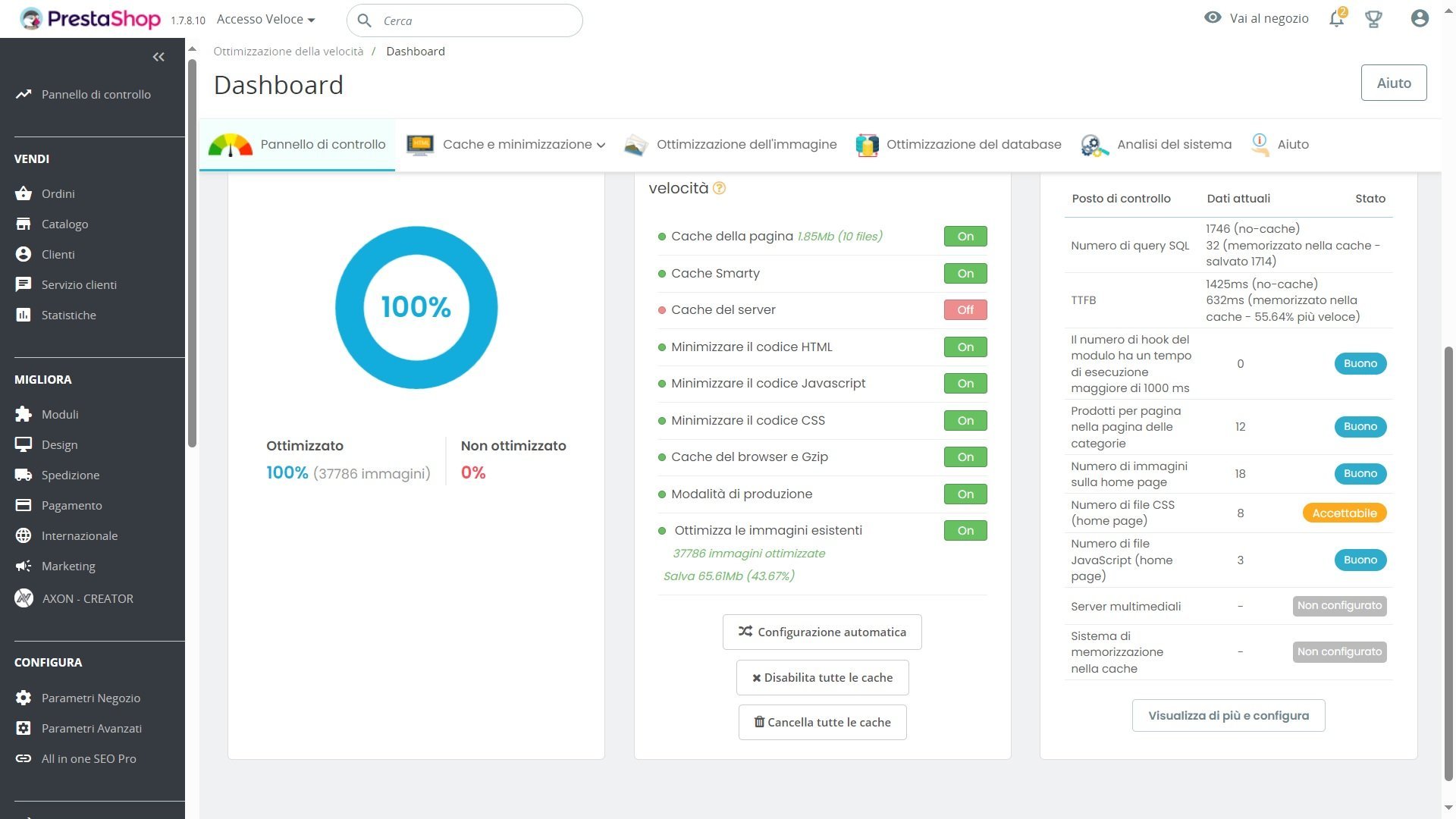Switch to Analisi del sistema tab
Image resolution: width=1456 pixels, height=819 pixels.
tap(1157, 144)
